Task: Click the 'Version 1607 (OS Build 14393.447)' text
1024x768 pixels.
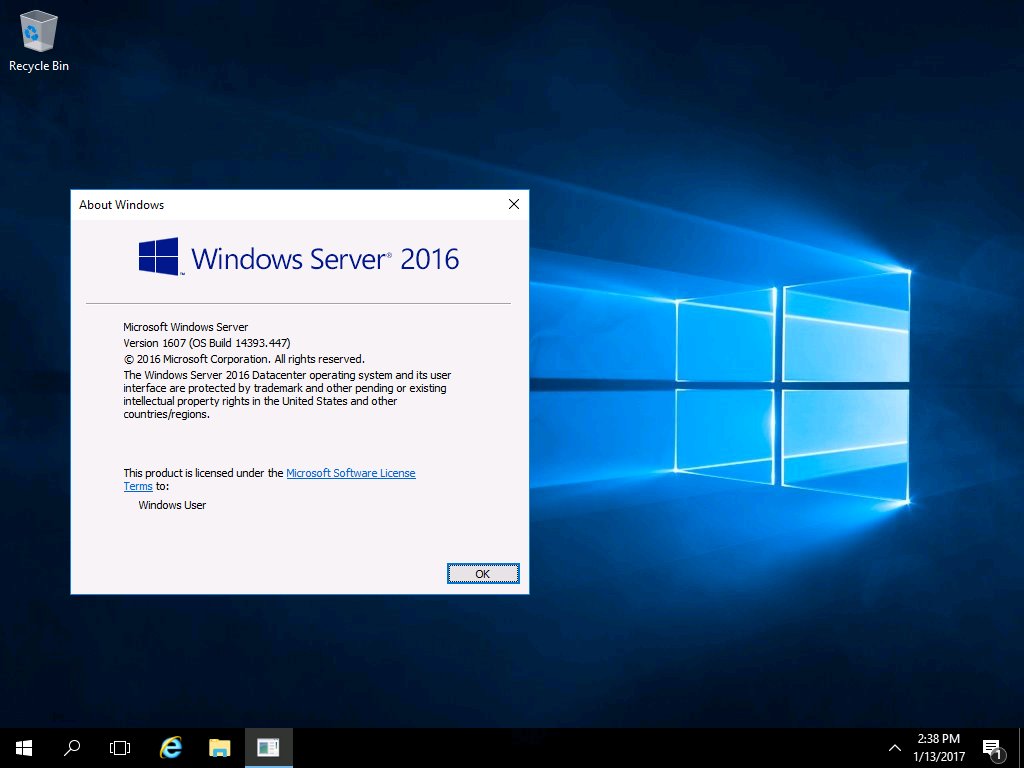Action: [x=206, y=343]
